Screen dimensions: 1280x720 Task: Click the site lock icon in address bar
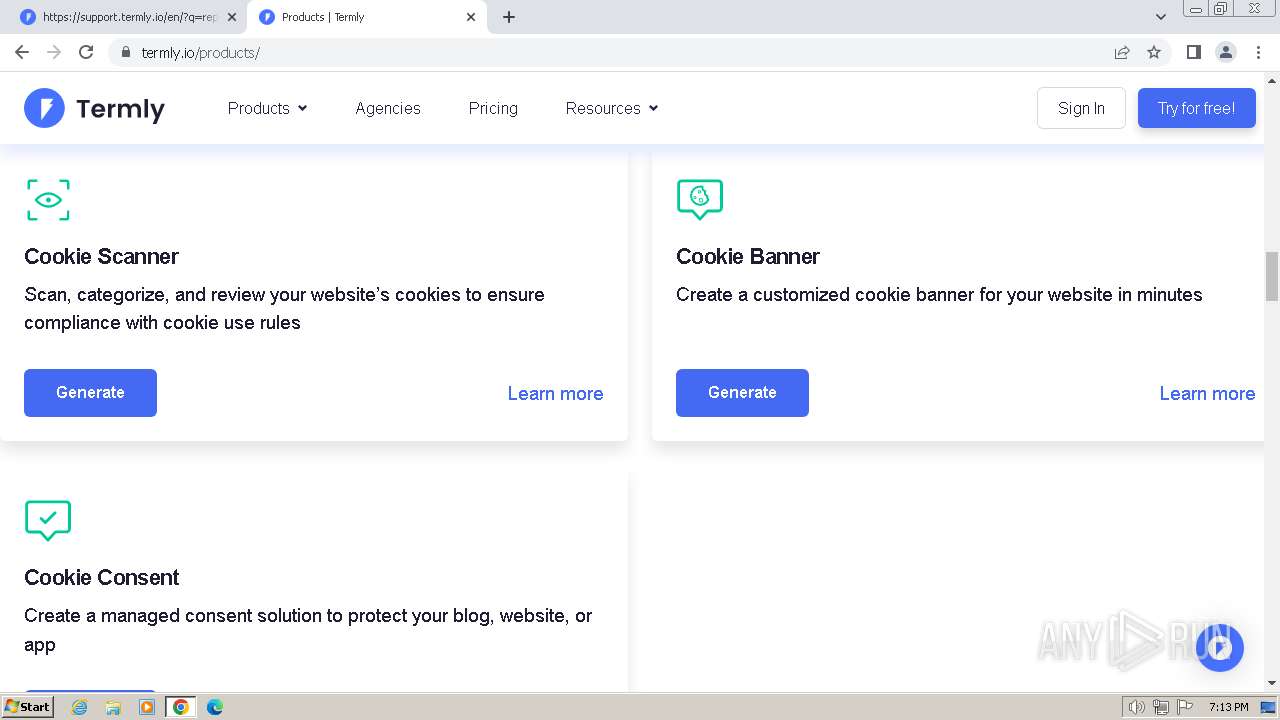tap(125, 52)
